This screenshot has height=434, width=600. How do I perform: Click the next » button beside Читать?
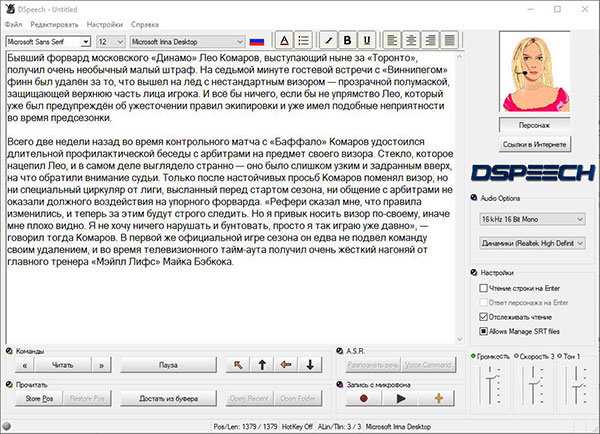102,365
